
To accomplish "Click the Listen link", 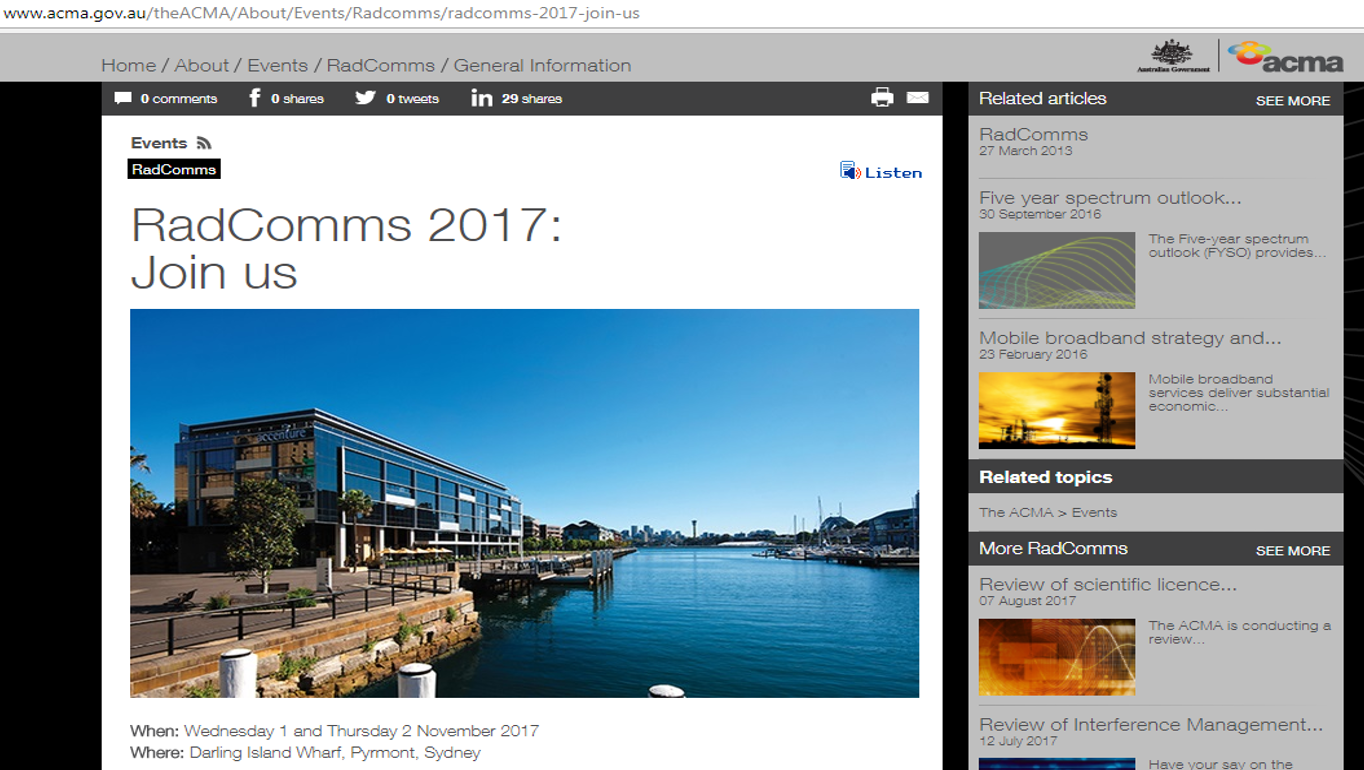I will tap(893, 172).
